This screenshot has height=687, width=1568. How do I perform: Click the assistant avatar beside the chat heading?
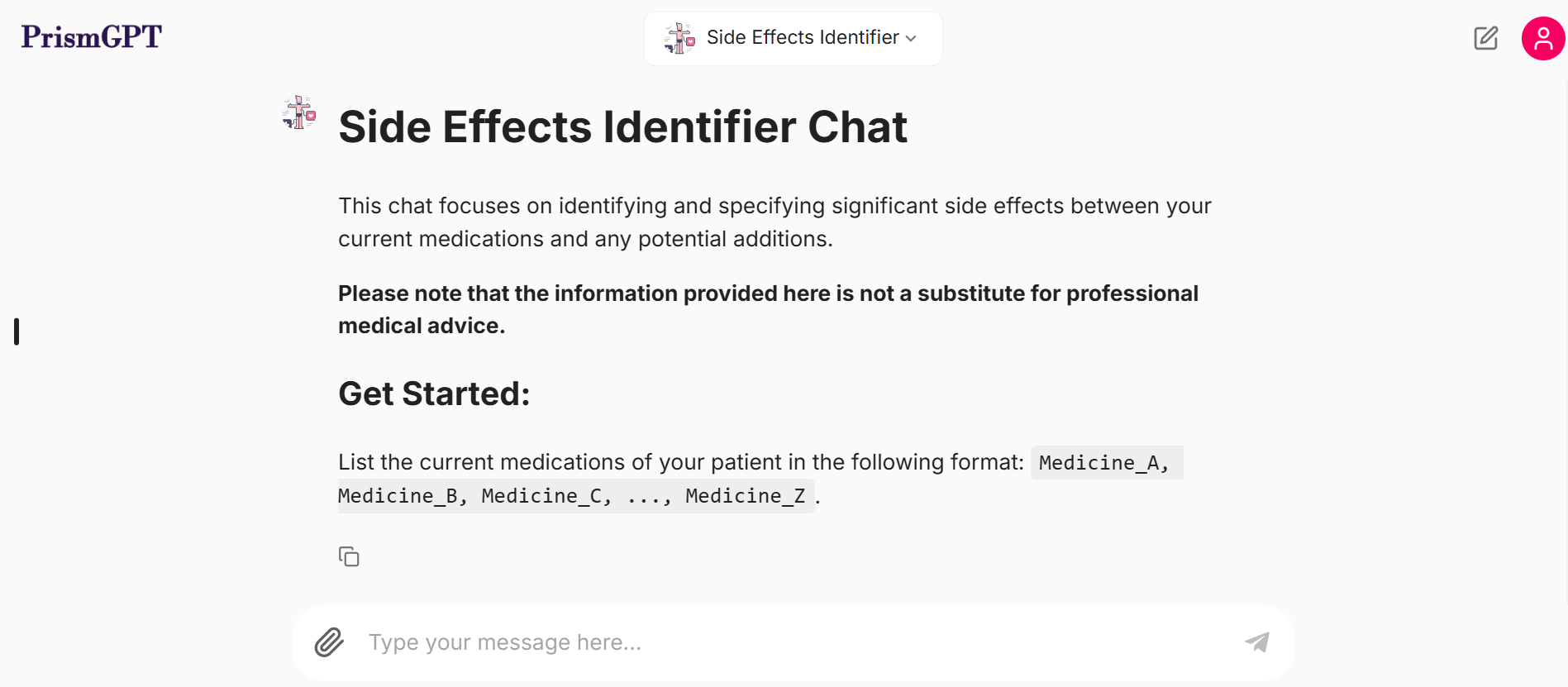[298, 113]
